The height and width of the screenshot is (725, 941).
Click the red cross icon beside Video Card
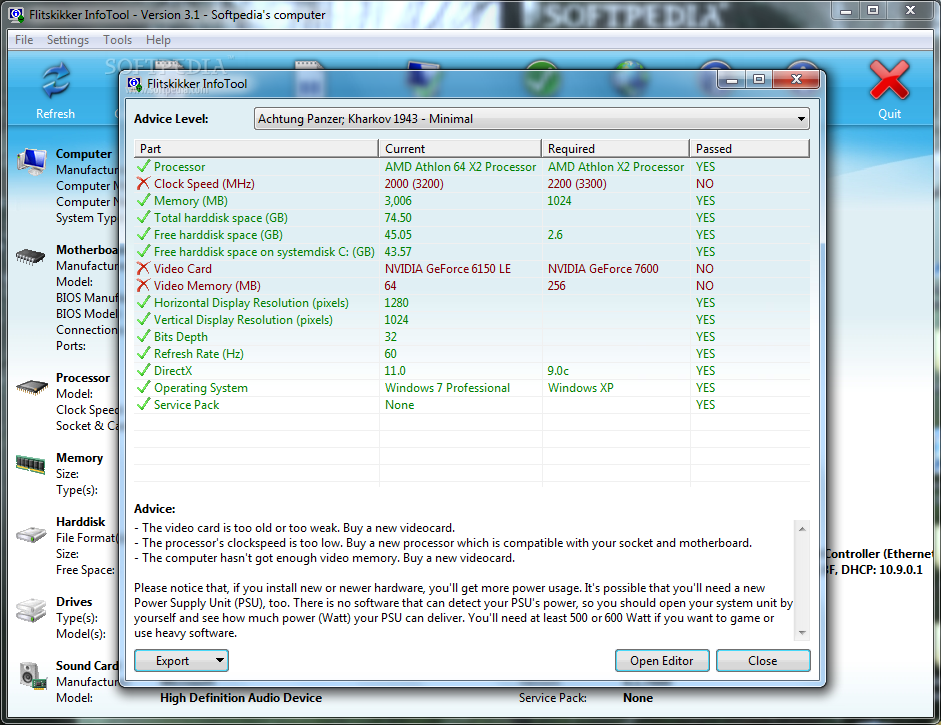(143, 268)
